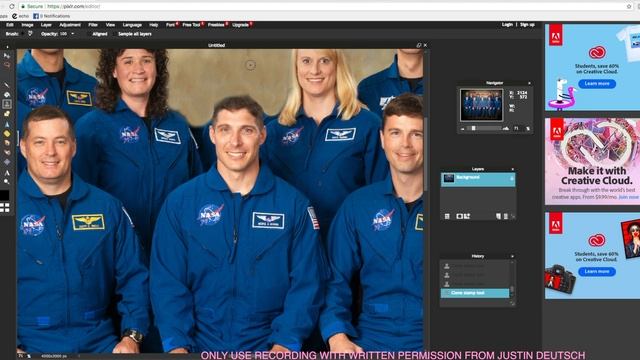Collapse the tools panel arrow
This screenshot has width=640, height=360.
pos(7,47)
